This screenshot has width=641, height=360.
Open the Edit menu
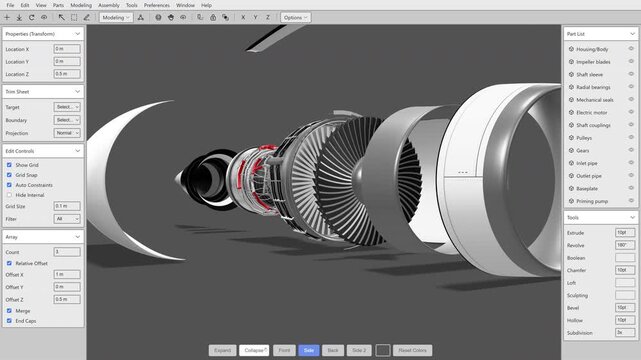pos(25,5)
